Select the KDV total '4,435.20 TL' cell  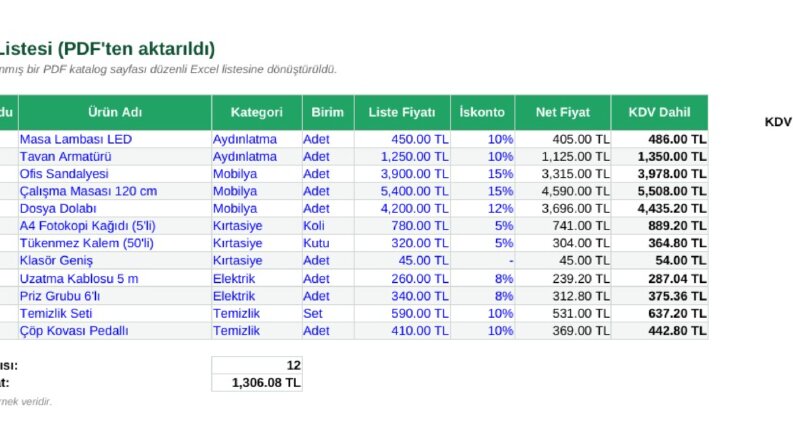tap(659, 208)
